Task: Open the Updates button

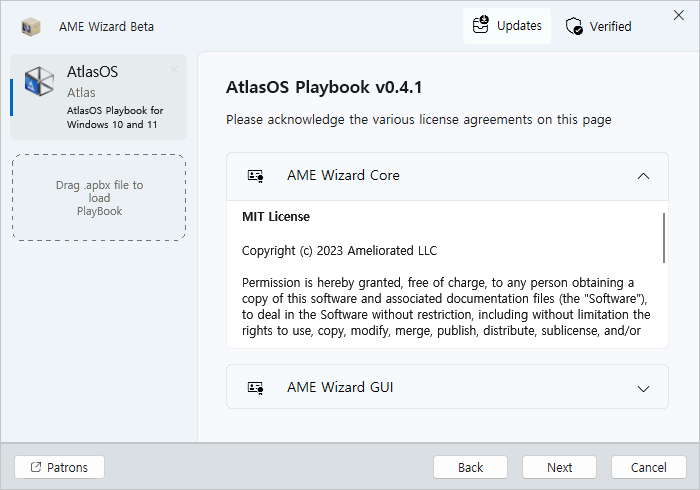Action: tap(507, 26)
